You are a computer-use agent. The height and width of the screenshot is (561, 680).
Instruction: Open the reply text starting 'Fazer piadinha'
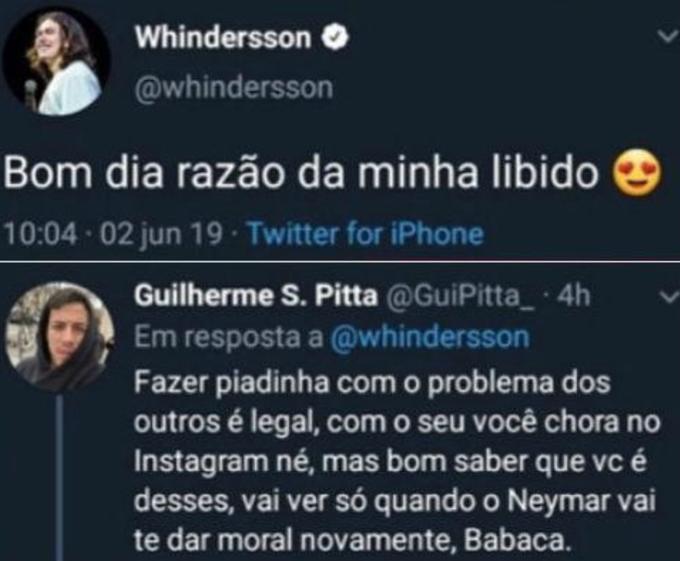click(x=397, y=461)
